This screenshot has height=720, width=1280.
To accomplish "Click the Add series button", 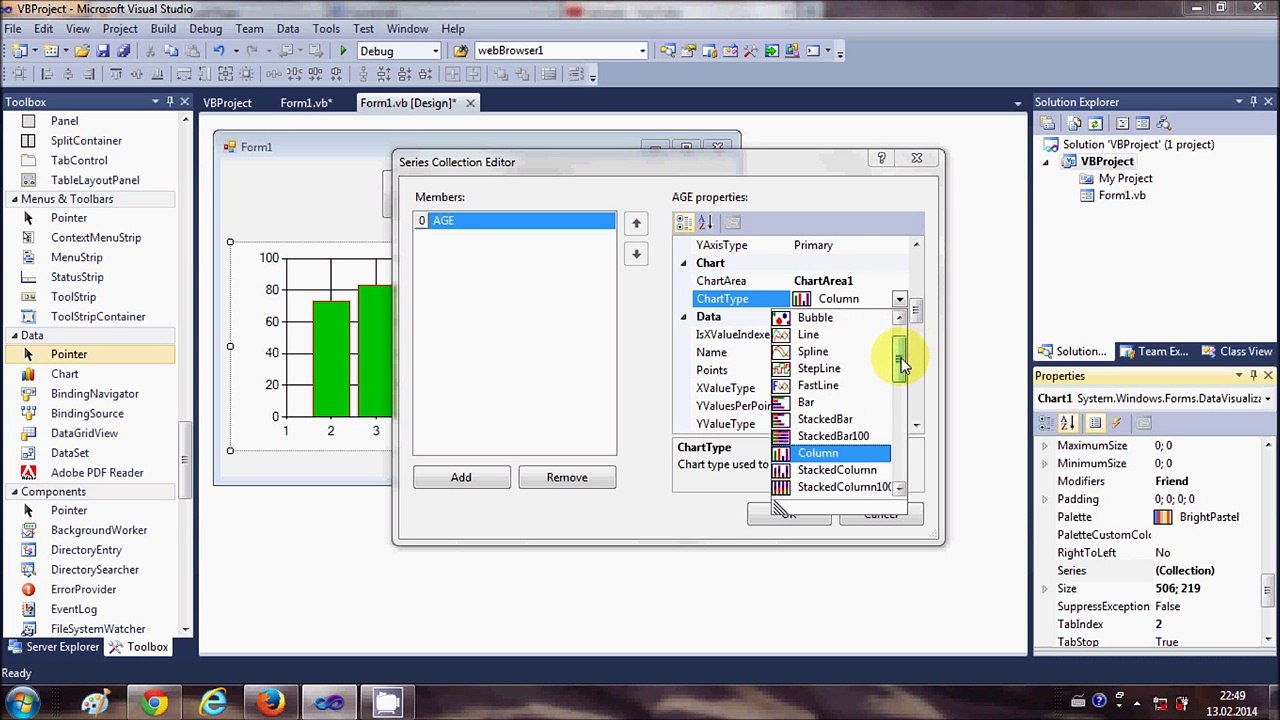I will [x=461, y=477].
